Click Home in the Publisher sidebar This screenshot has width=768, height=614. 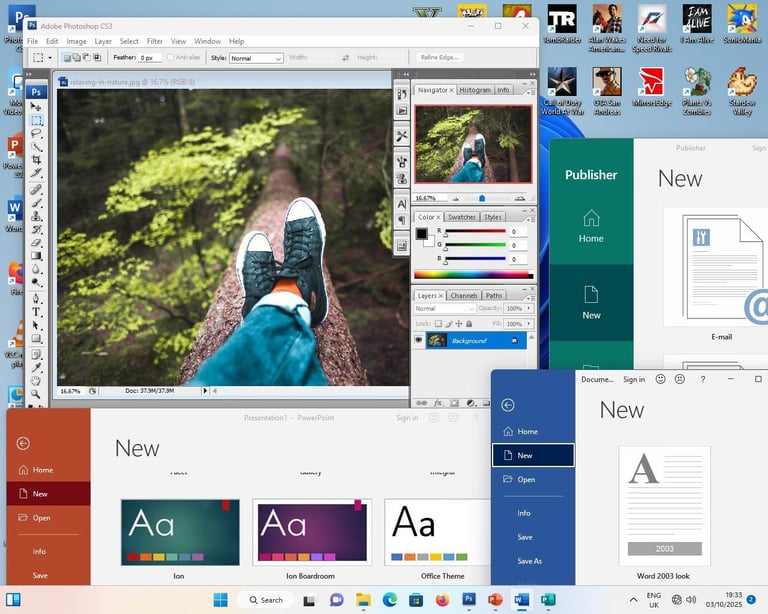[591, 227]
